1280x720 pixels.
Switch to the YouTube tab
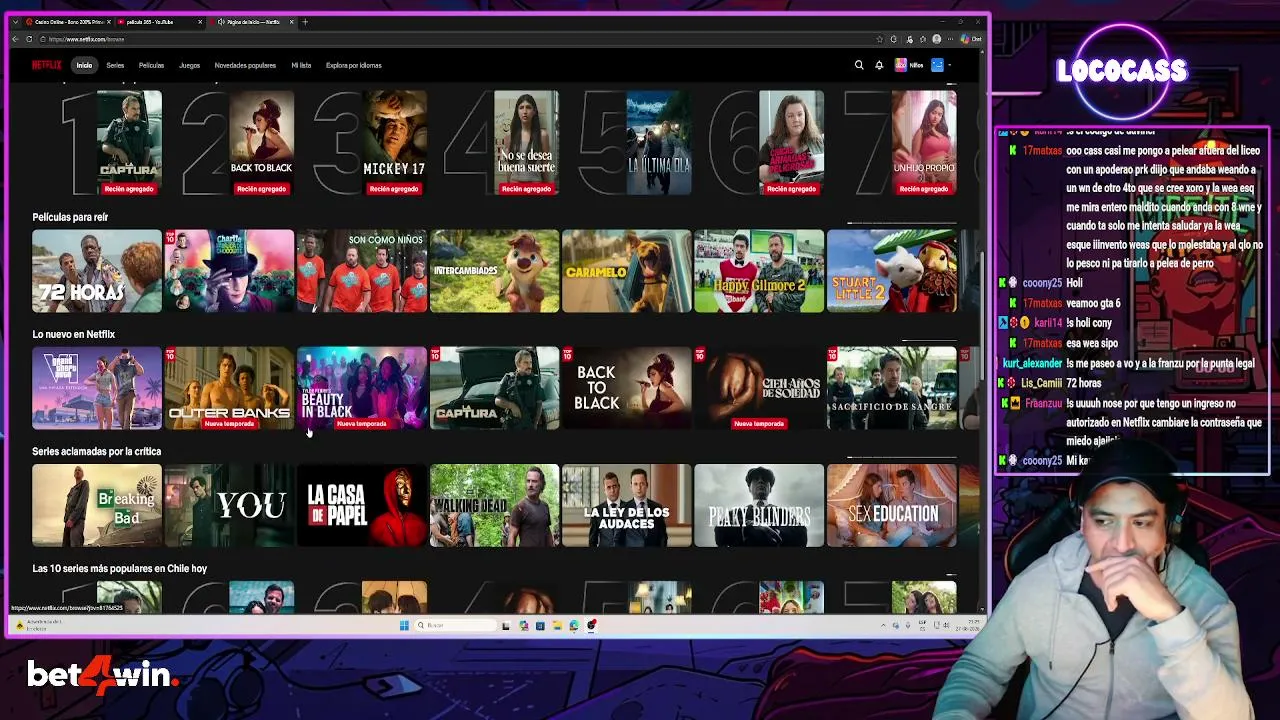tap(159, 22)
